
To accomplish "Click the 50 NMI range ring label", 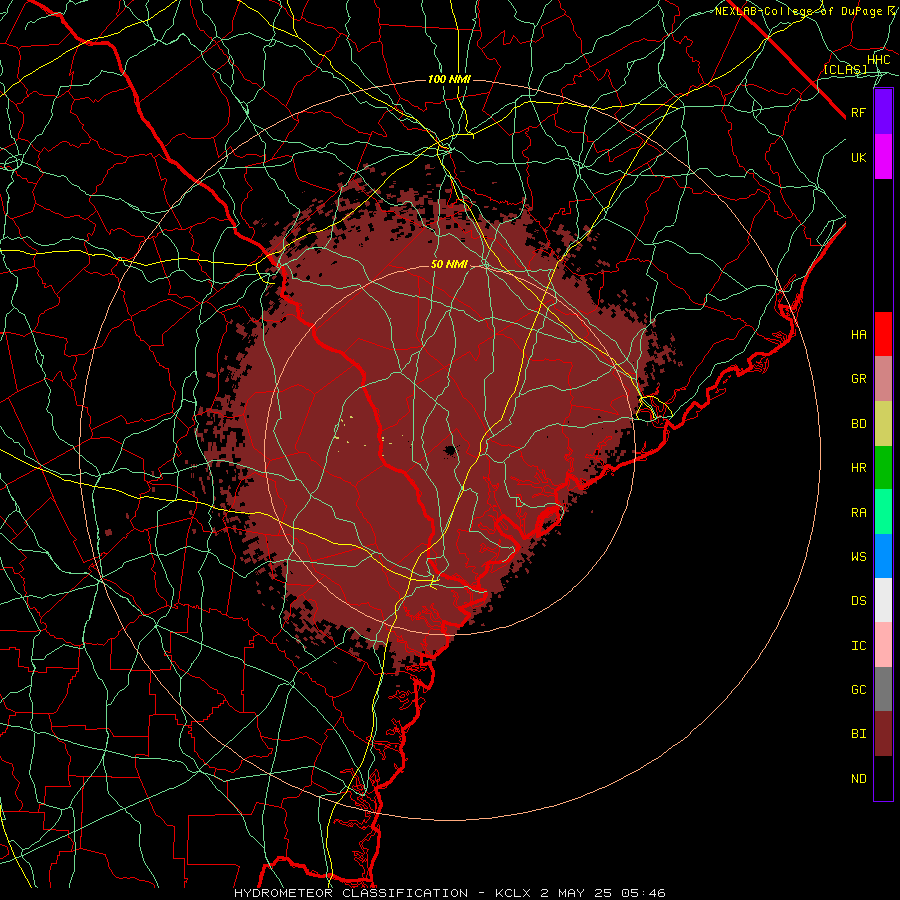I will pyautogui.click(x=449, y=264).
